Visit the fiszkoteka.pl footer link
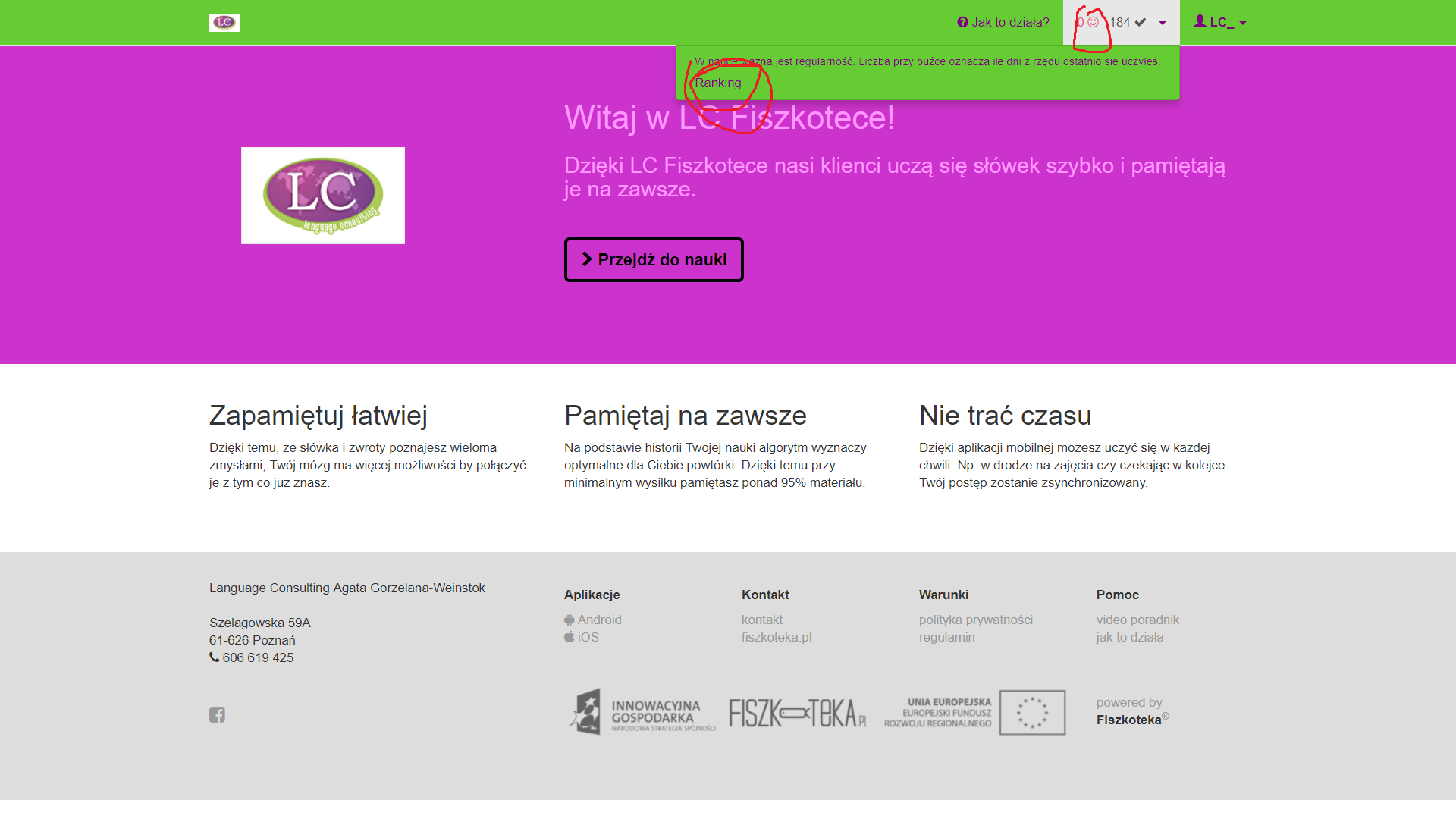 (x=777, y=638)
